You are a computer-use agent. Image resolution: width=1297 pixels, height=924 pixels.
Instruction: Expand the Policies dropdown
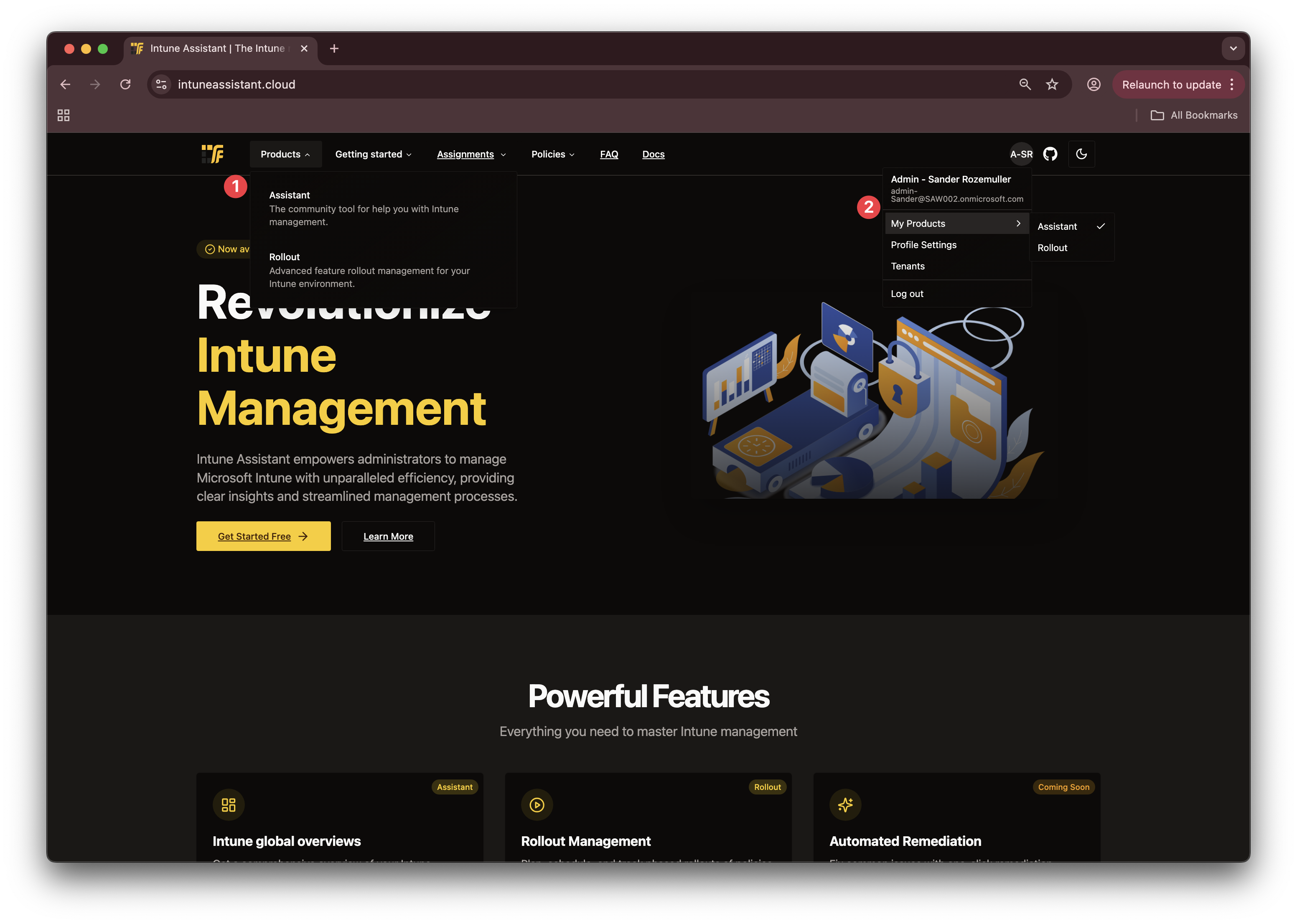point(553,154)
